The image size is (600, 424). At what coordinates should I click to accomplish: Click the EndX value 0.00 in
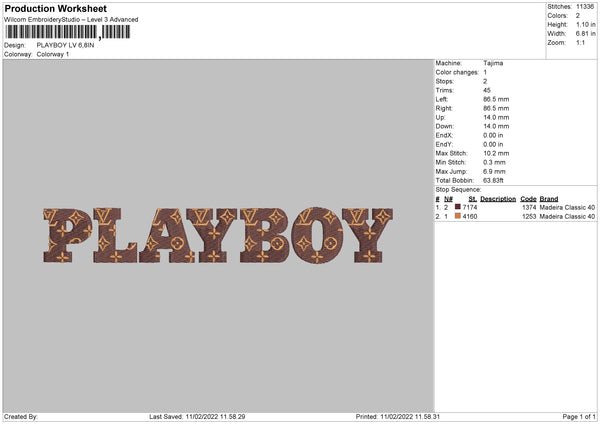point(493,135)
